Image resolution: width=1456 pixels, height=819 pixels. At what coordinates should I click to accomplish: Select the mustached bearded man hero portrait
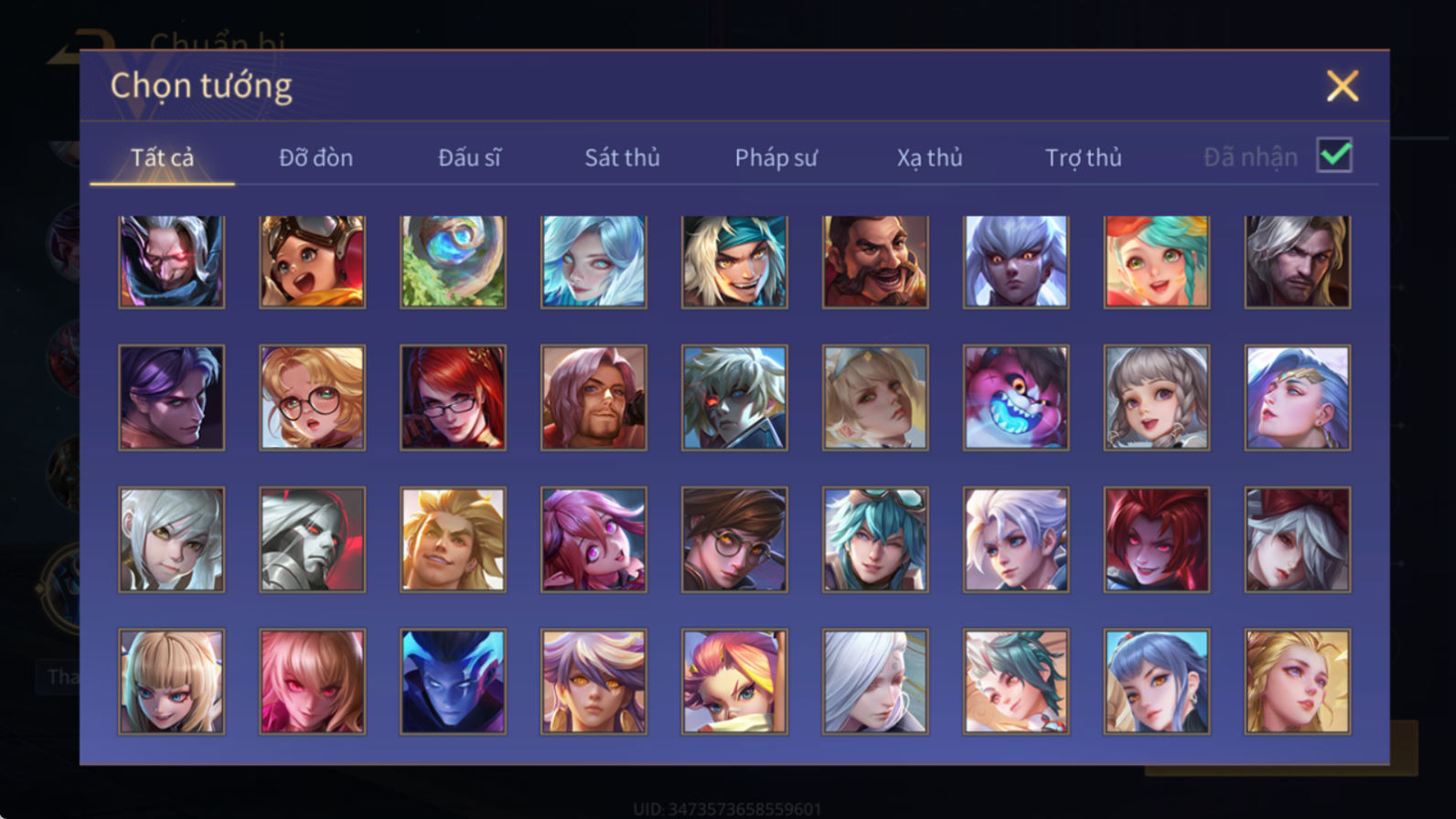(875, 261)
